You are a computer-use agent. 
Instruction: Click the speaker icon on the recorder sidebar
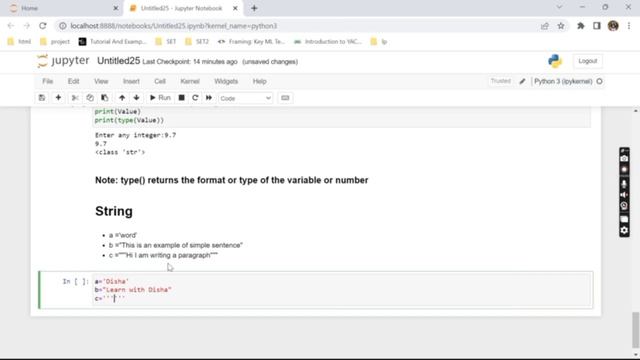[x=624, y=195]
